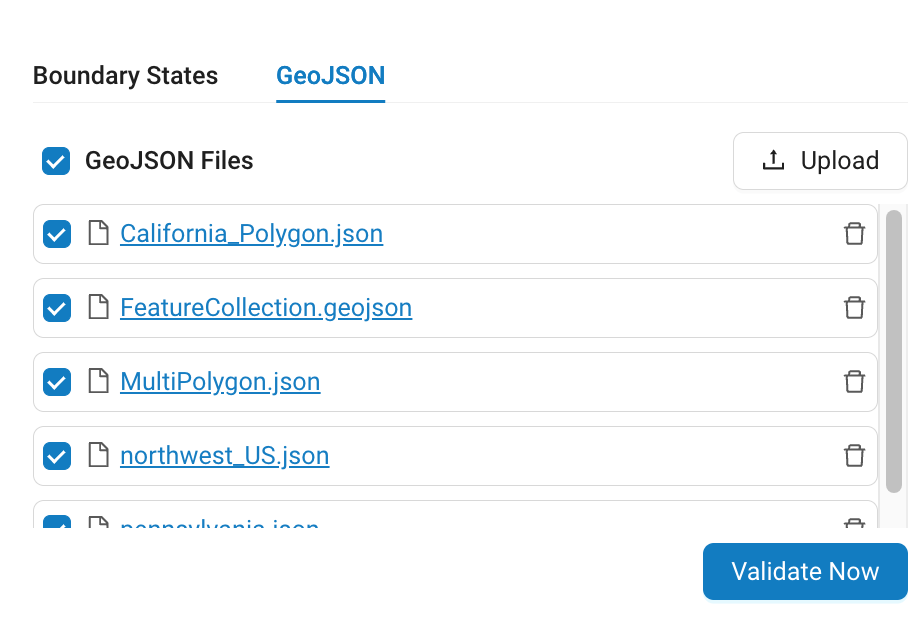
Task: Deselect FeatureCollection.geojson checkbox
Action: click(57, 308)
